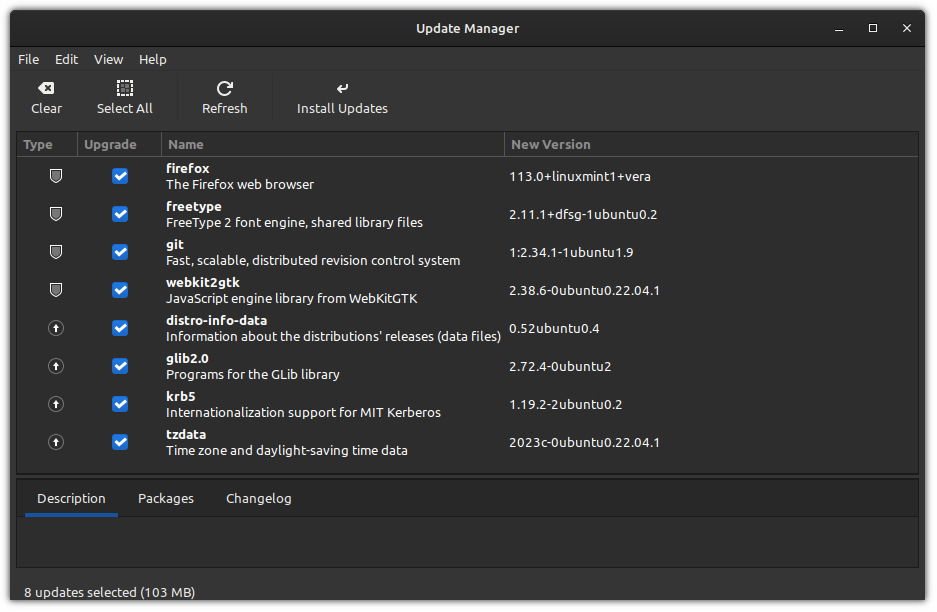Screen dimensions: 937x612
Task: Click the up-arrow type icon for krb5
Action: click(56, 404)
